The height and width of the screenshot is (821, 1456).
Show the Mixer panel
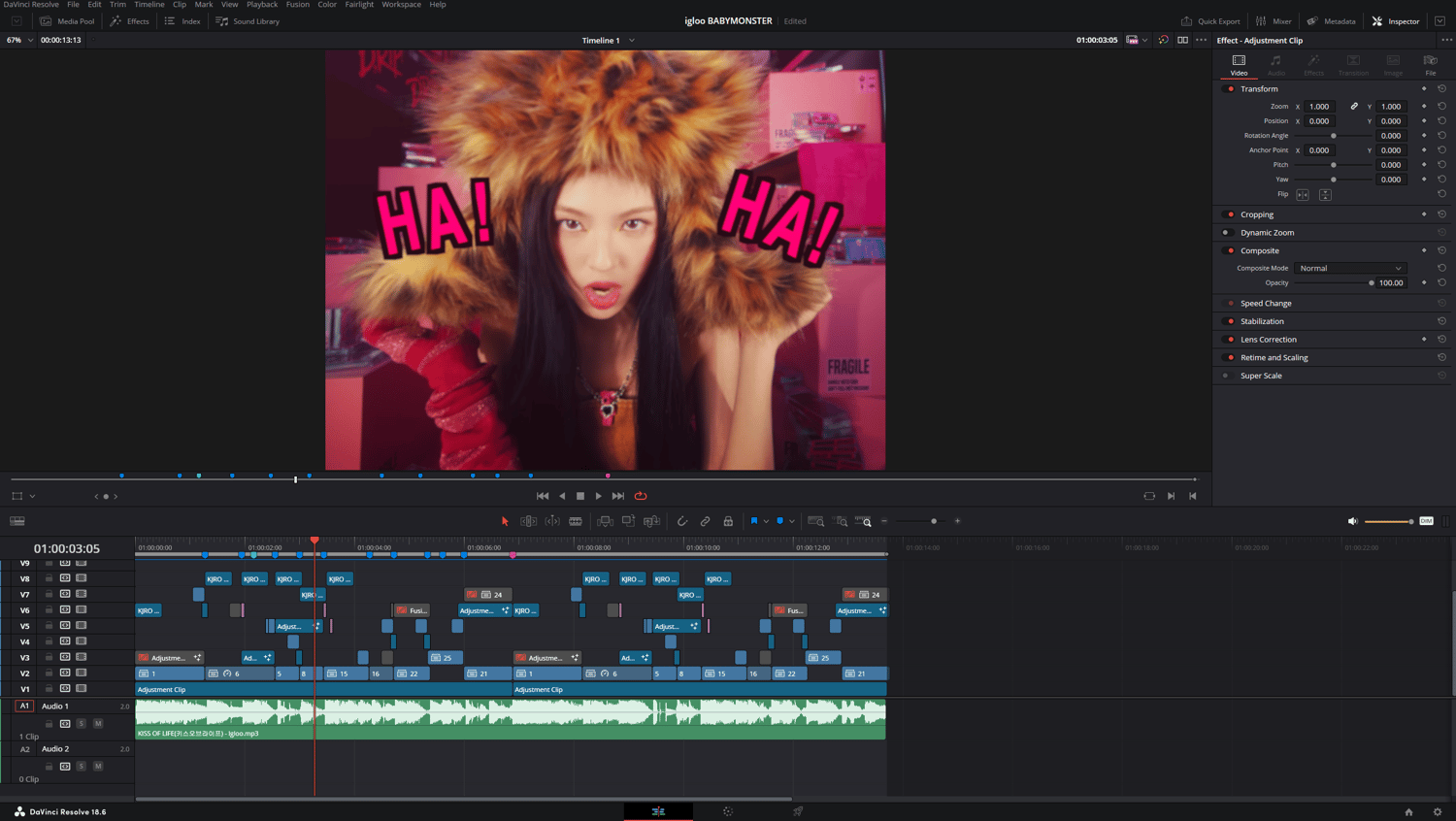pyautogui.click(x=1274, y=21)
